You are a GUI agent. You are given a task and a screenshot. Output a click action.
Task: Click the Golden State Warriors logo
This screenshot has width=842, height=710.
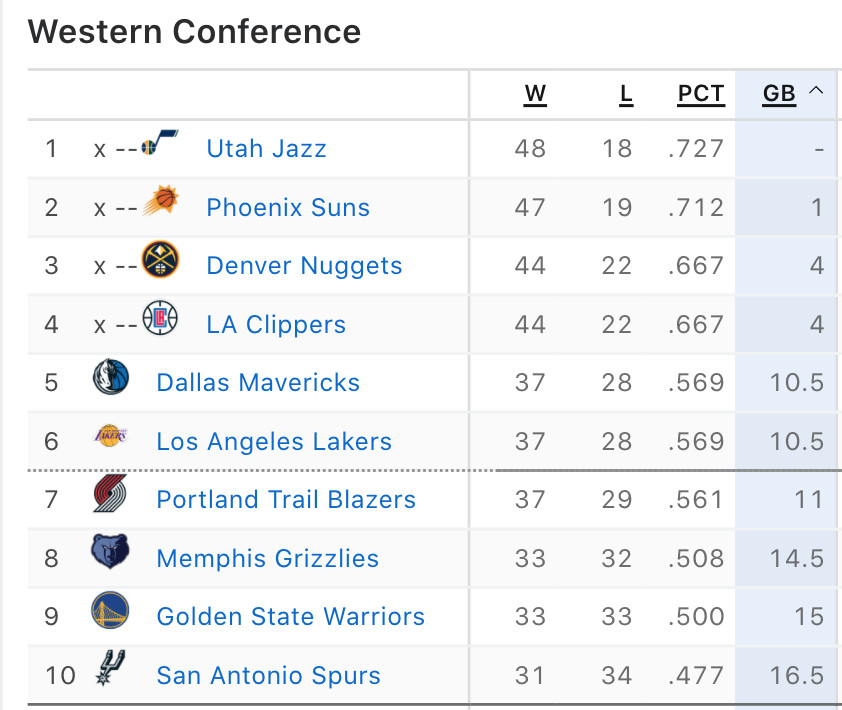[x=110, y=610]
